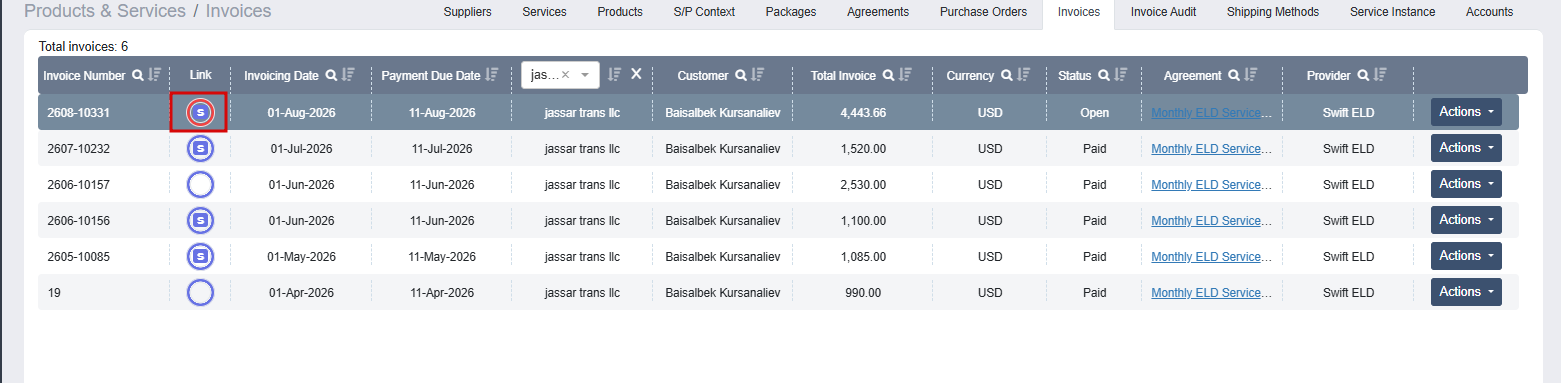Screen dimensions: 1561x383
Task: Sort by Agreement column
Action: pyautogui.click(x=1251, y=75)
